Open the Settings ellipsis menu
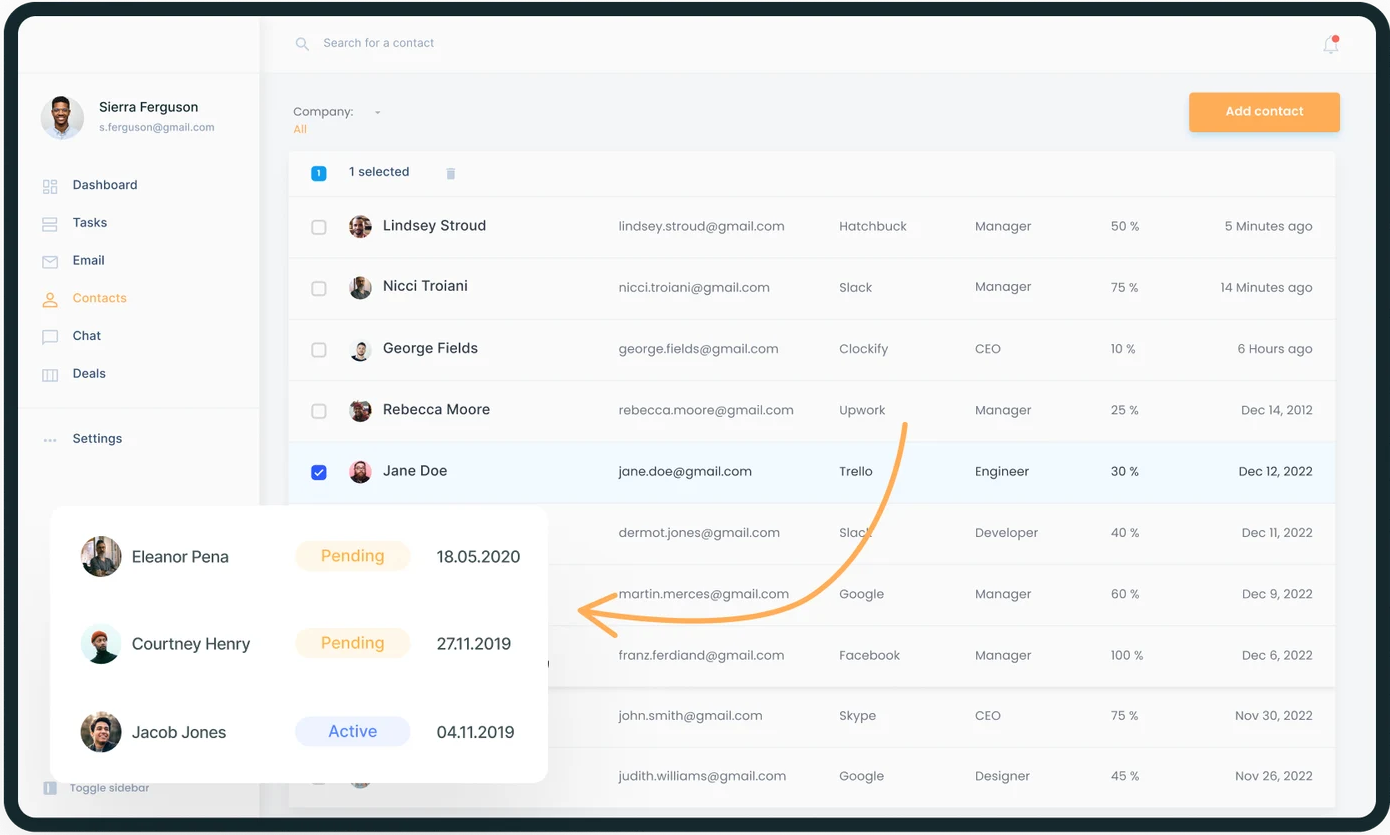1390x835 pixels. tap(50, 440)
